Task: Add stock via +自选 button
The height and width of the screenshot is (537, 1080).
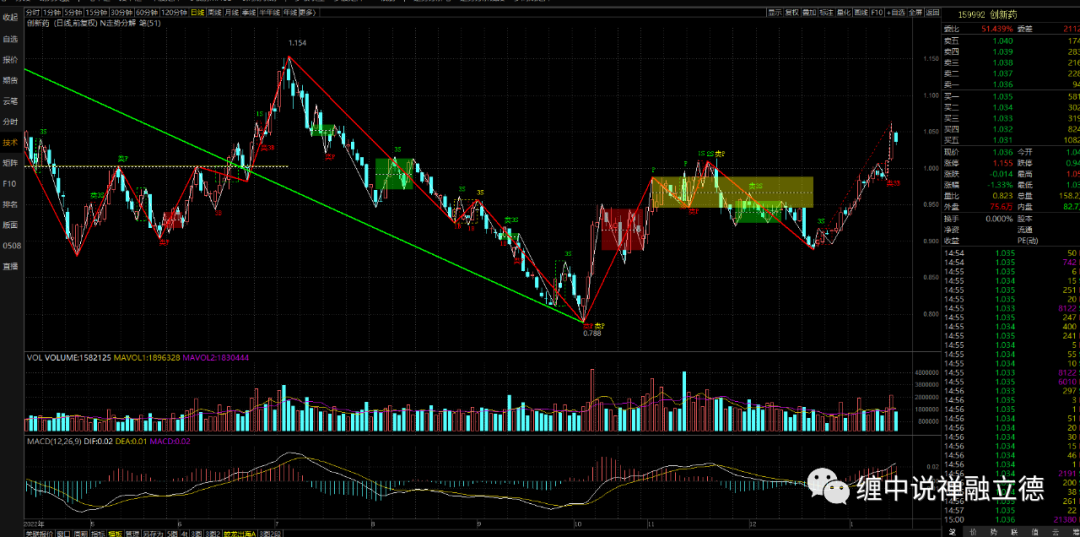Action: pyautogui.click(x=896, y=12)
